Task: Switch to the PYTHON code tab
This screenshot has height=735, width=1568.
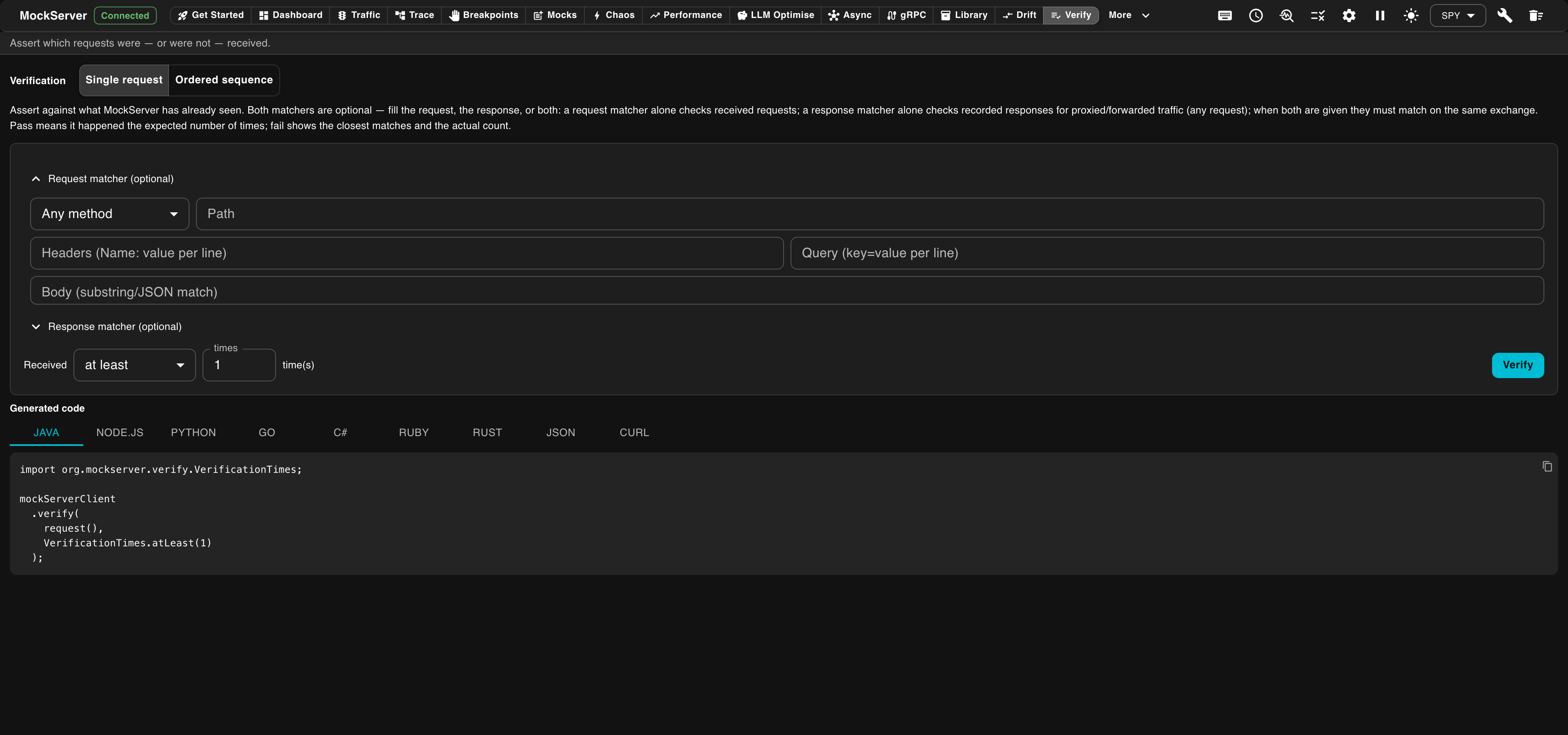Action: tap(194, 432)
